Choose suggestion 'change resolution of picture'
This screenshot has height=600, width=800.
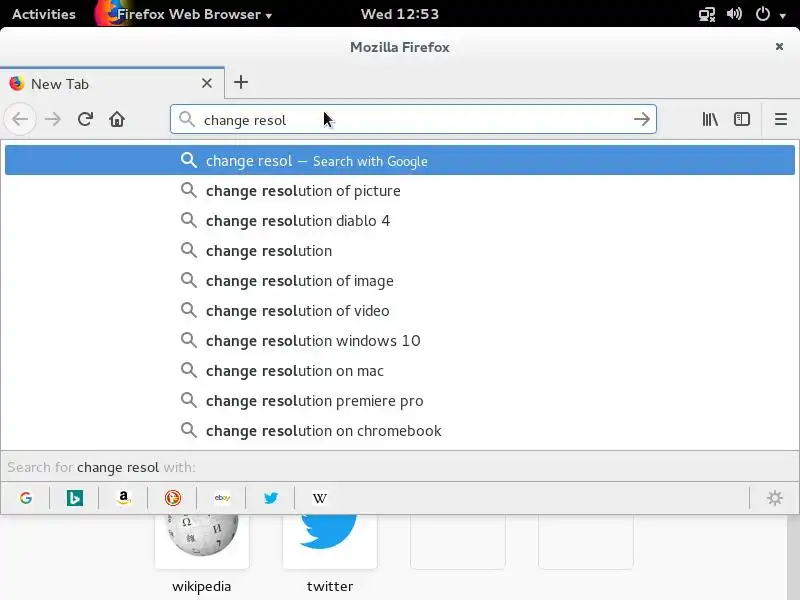click(x=400, y=190)
